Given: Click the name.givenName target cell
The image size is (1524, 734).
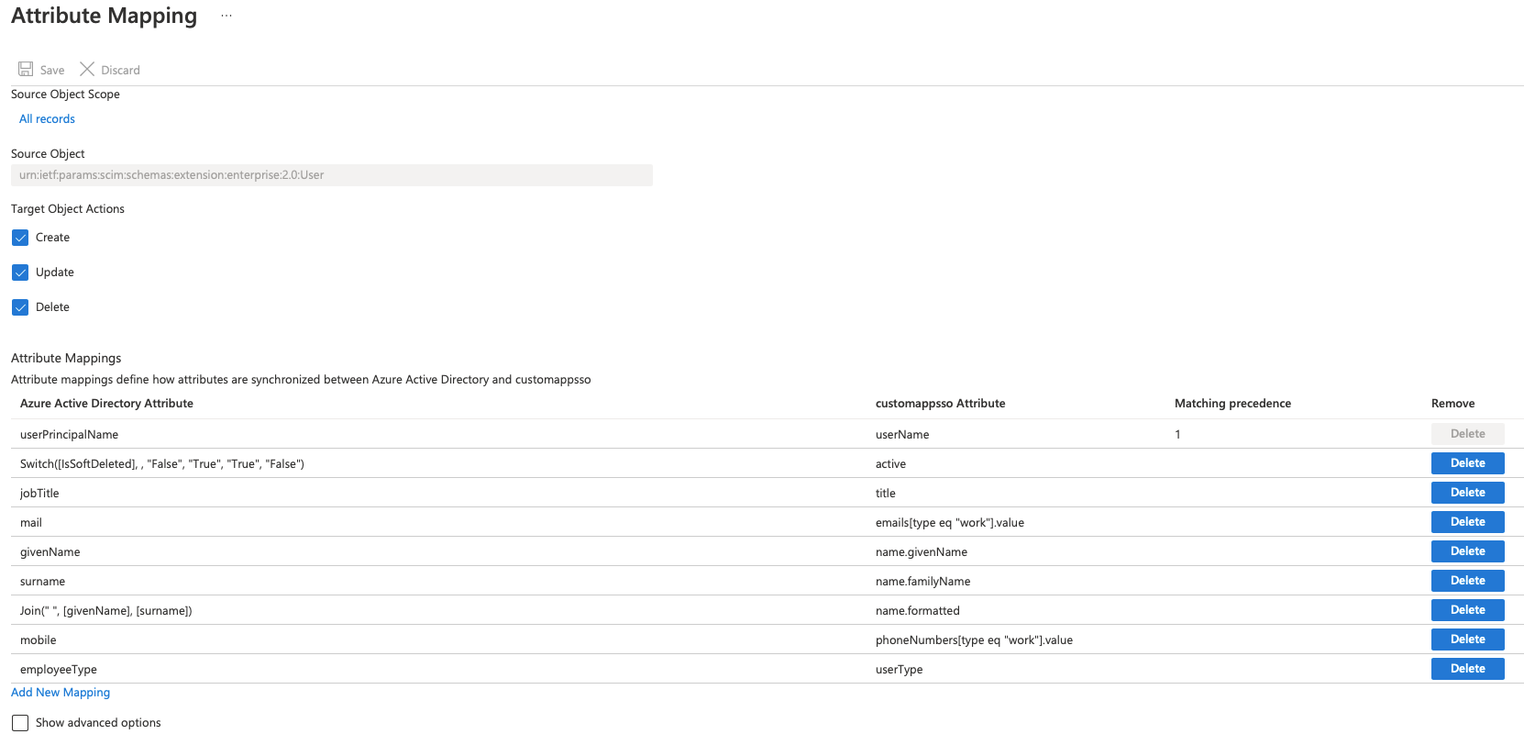Looking at the screenshot, I should (921, 552).
